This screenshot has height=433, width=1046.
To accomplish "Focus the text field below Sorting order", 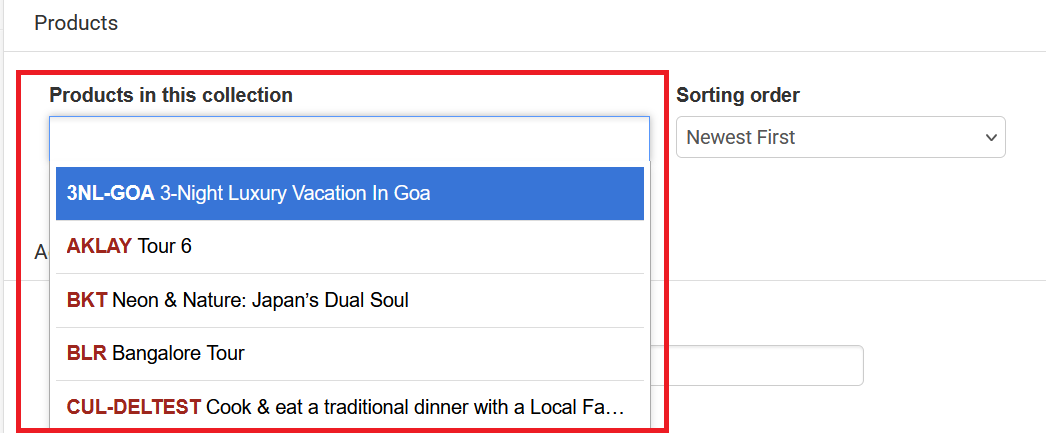I will pos(758,365).
